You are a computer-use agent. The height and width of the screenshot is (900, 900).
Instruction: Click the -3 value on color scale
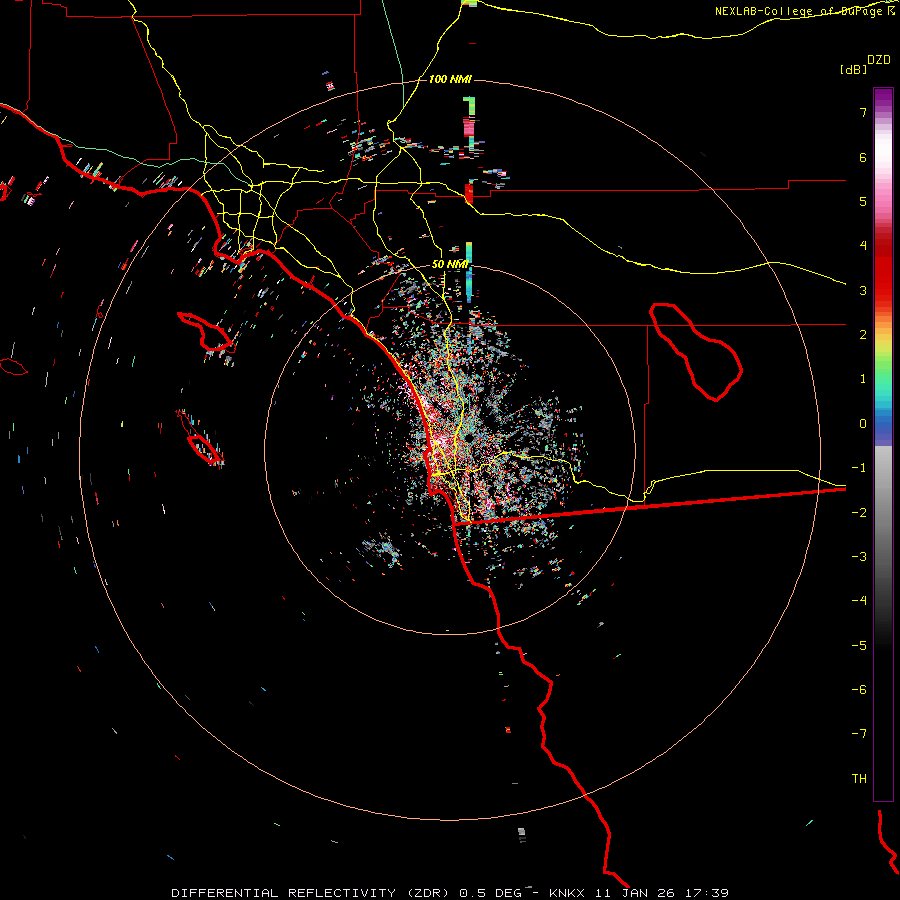[859, 557]
